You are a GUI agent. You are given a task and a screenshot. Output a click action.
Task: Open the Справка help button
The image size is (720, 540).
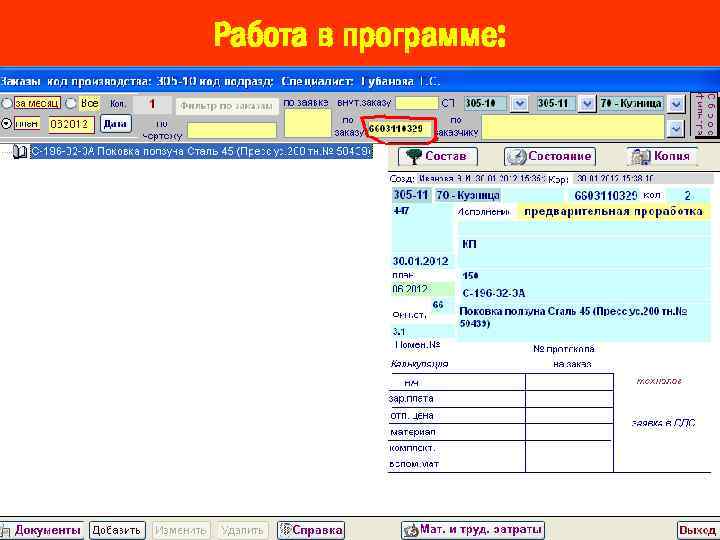311,531
